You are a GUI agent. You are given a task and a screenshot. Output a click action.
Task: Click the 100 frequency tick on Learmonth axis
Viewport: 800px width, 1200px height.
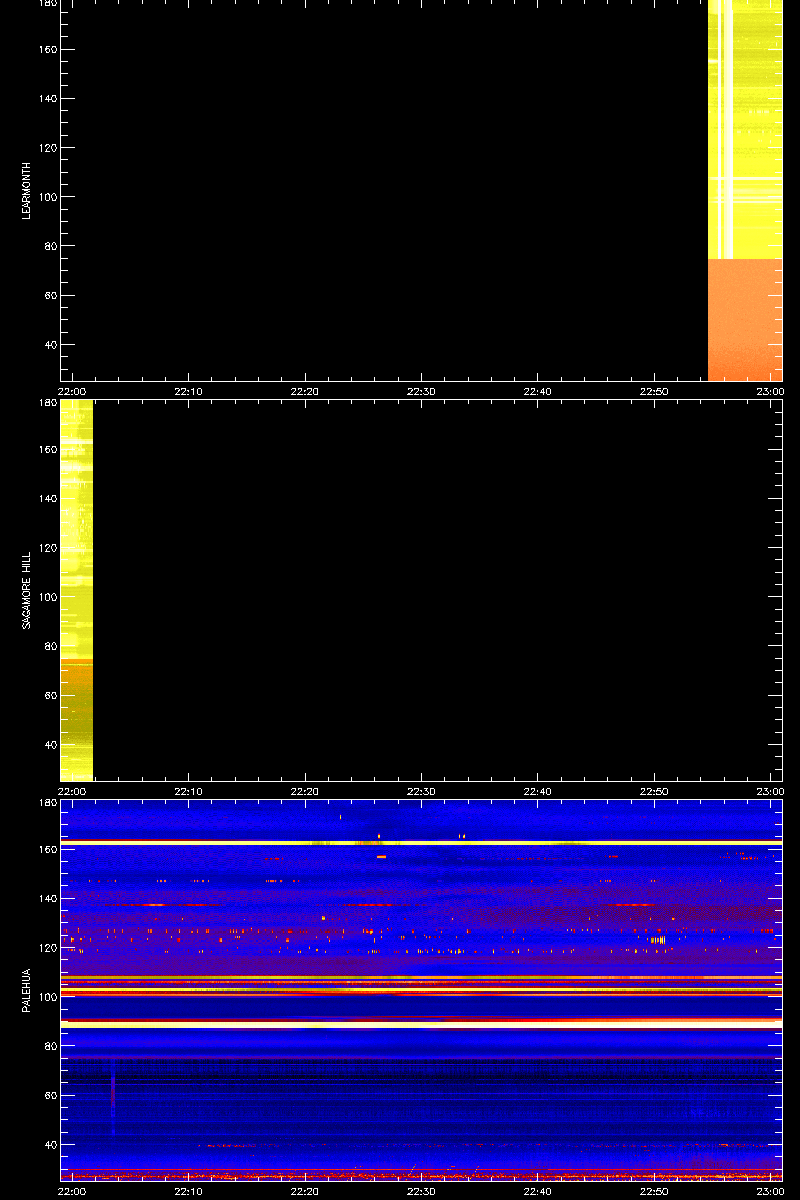pyautogui.click(x=49, y=197)
